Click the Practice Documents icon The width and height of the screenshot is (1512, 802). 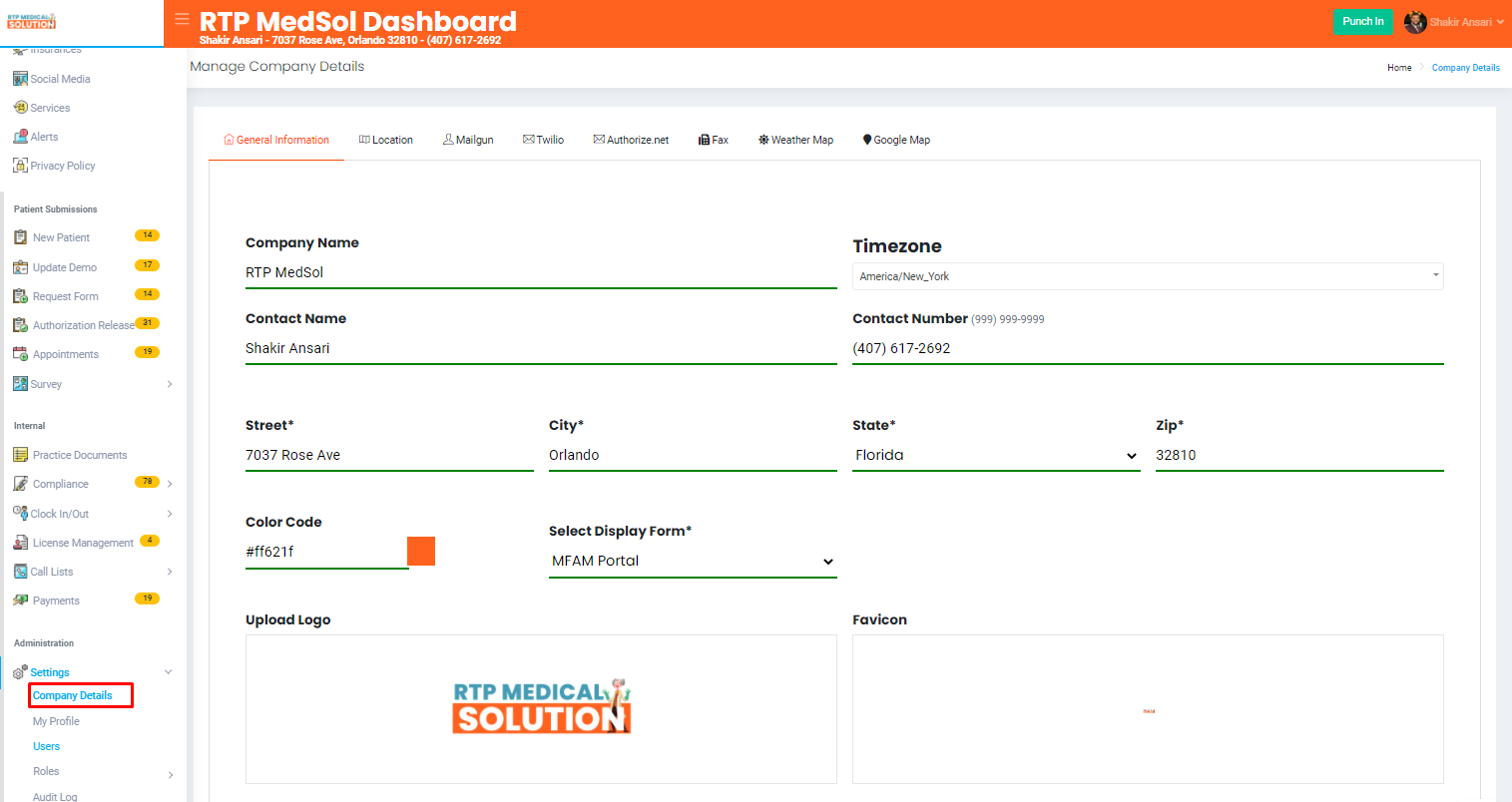pyautogui.click(x=20, y=455)
